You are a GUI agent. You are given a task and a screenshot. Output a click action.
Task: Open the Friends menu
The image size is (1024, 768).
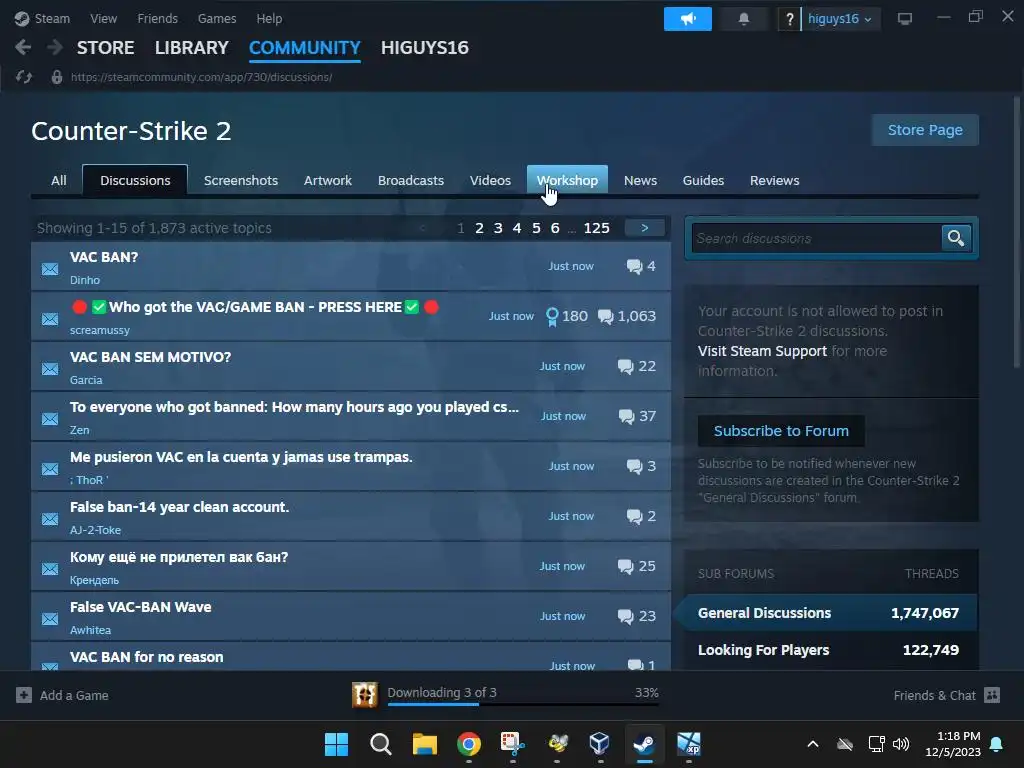coord(157,18)
